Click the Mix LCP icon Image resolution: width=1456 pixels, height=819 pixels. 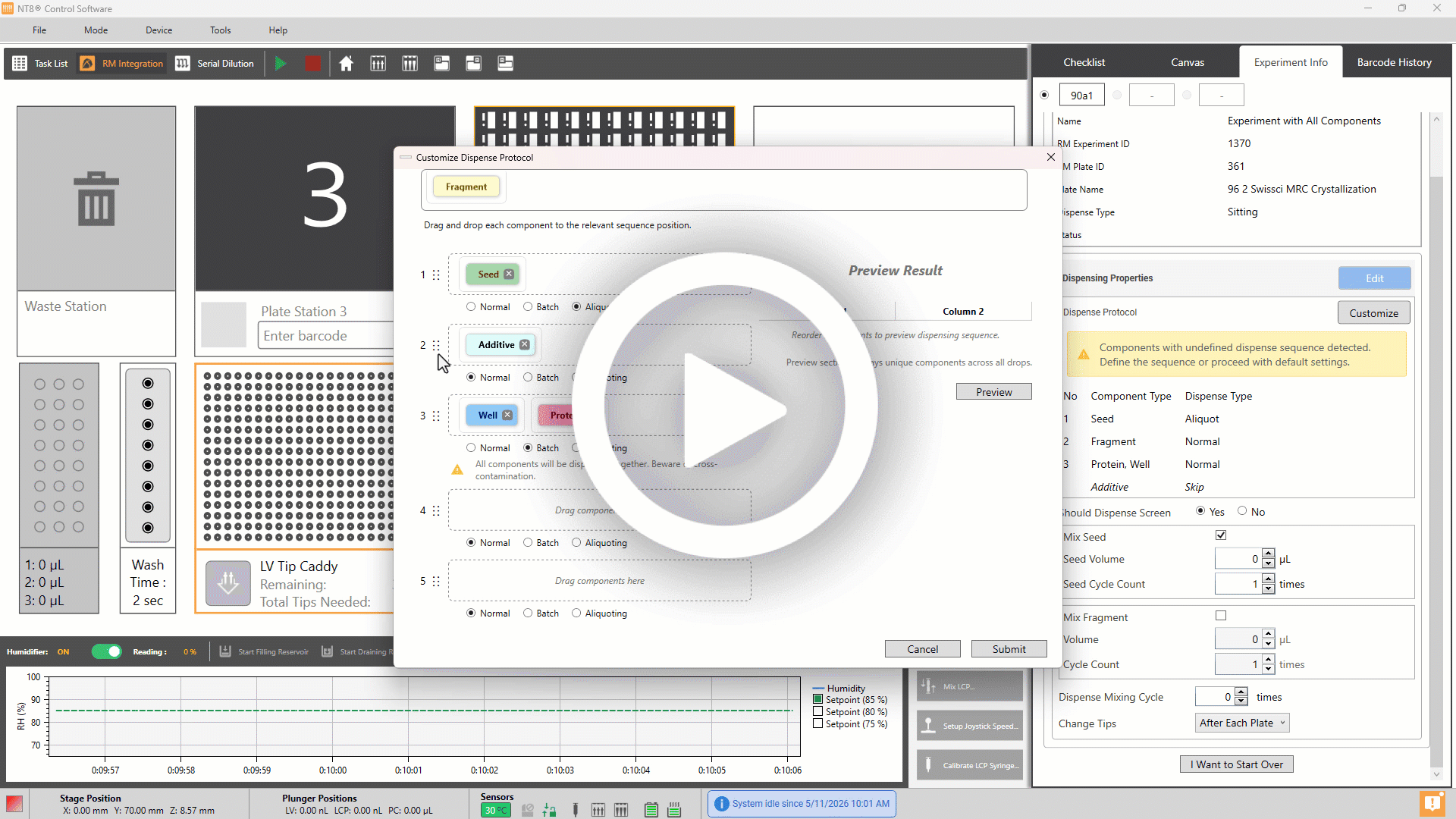[x=928, y=686]
